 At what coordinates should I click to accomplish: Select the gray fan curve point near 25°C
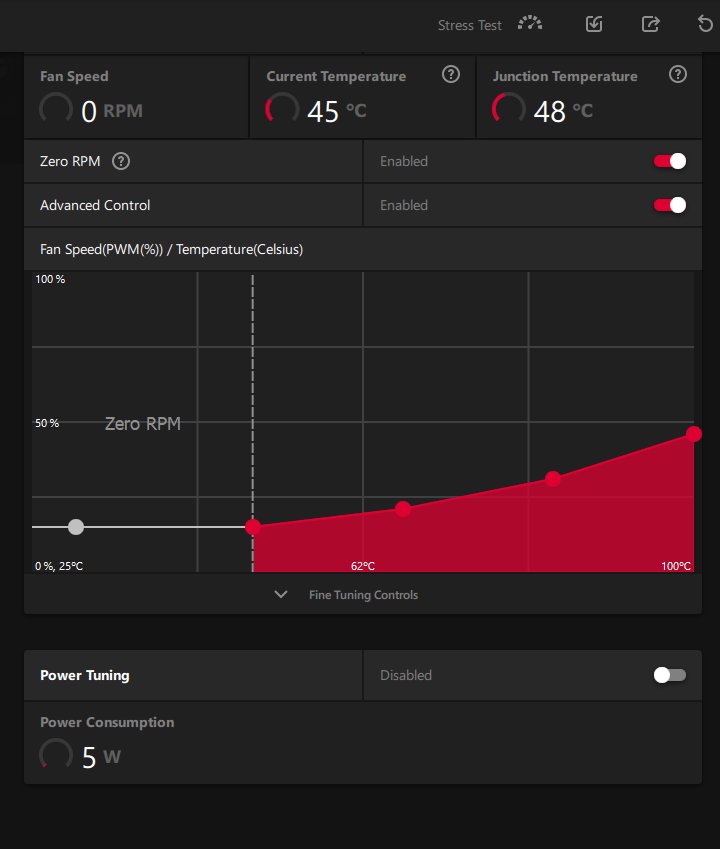click(x=76, y=527)
